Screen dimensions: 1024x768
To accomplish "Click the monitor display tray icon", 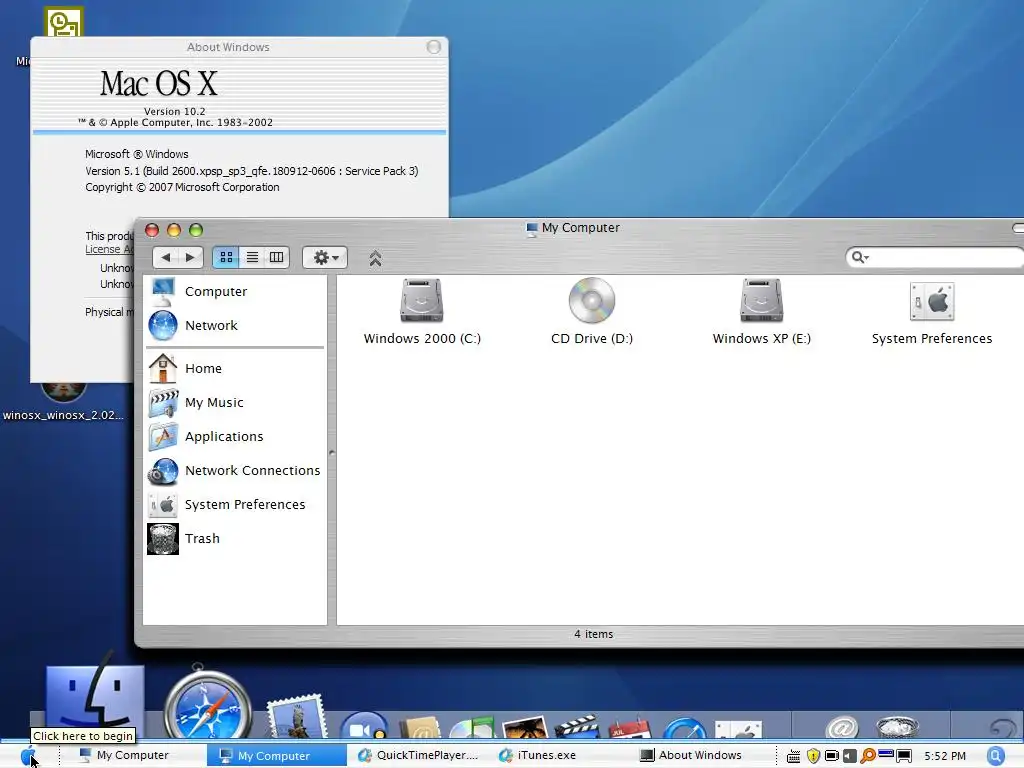I will 904,756.
